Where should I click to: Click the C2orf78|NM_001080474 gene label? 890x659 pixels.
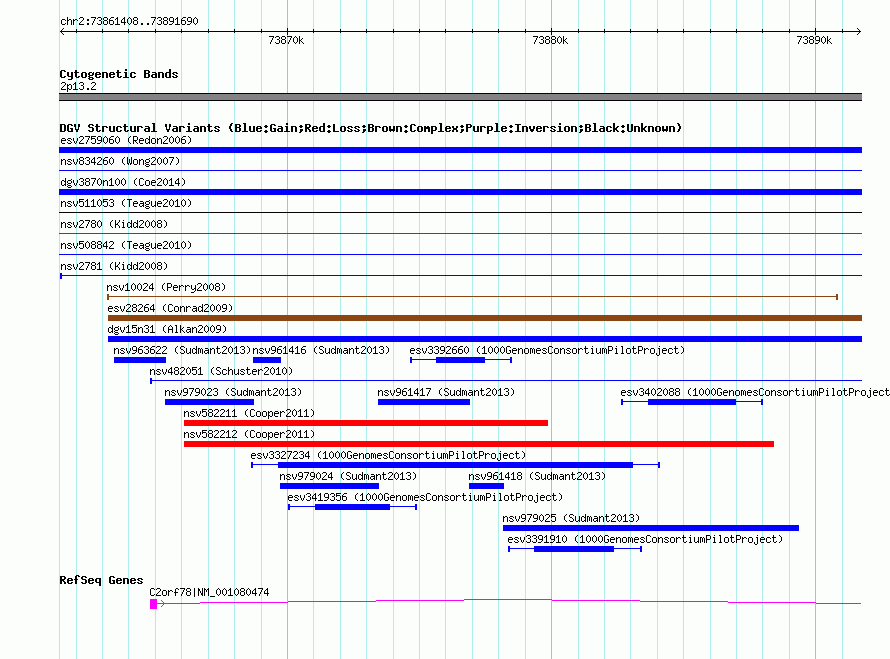click(x=209, y=593)
